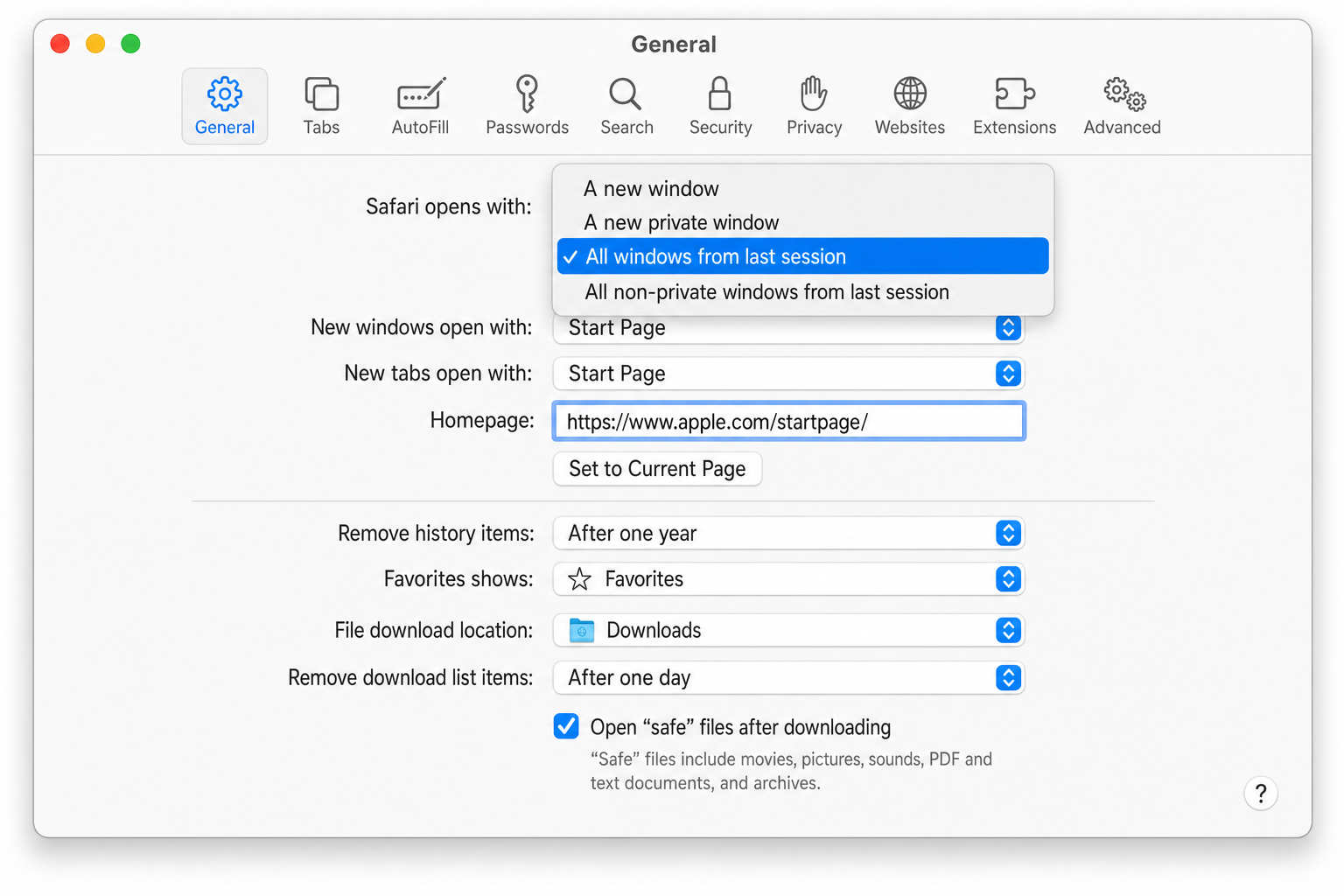Open the AutoFill preferences pane
The image size is (1344, 896).
pos(421,107)
